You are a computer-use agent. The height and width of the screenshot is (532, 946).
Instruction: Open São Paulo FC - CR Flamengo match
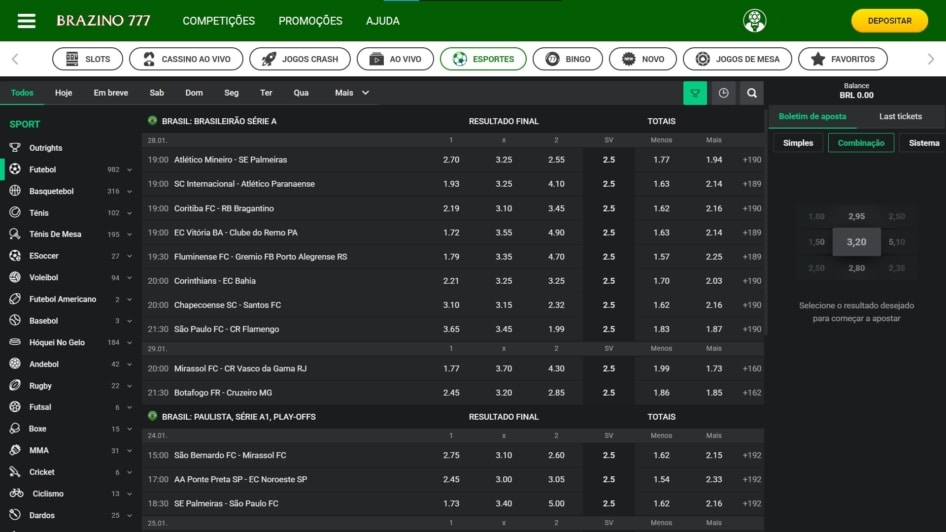click(227, 329)
